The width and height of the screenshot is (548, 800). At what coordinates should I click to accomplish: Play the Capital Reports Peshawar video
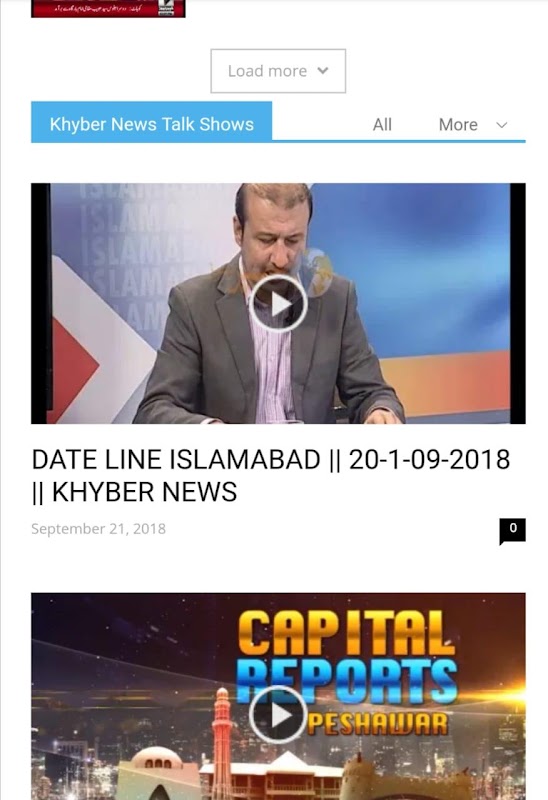[x=278, y=715]
